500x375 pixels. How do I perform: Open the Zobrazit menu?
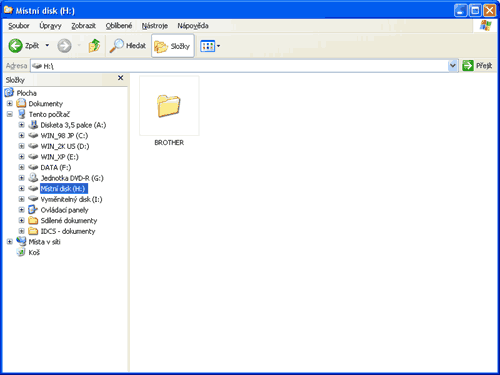coord(83,26)
